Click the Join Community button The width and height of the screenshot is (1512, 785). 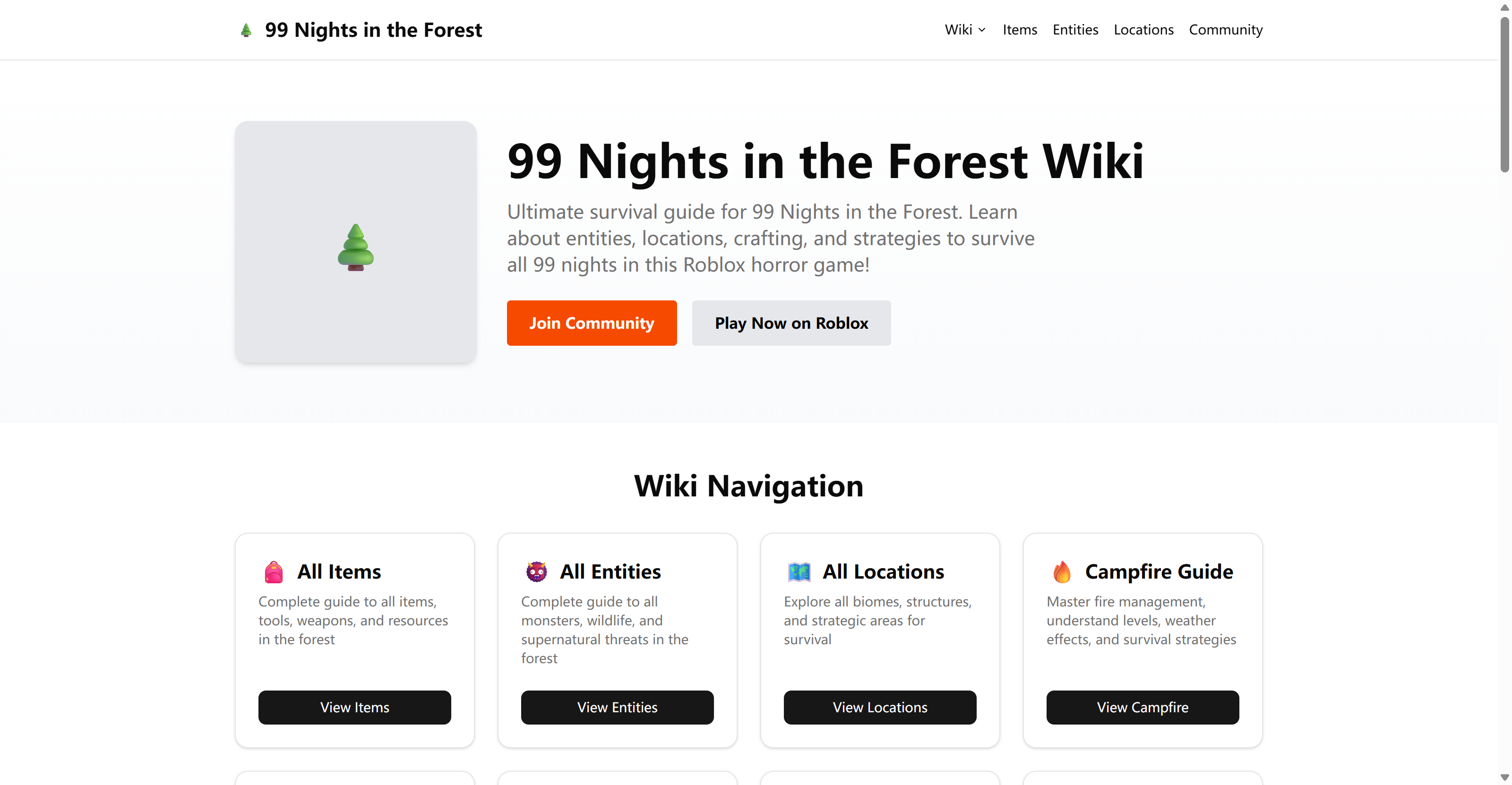pos(592,323)
